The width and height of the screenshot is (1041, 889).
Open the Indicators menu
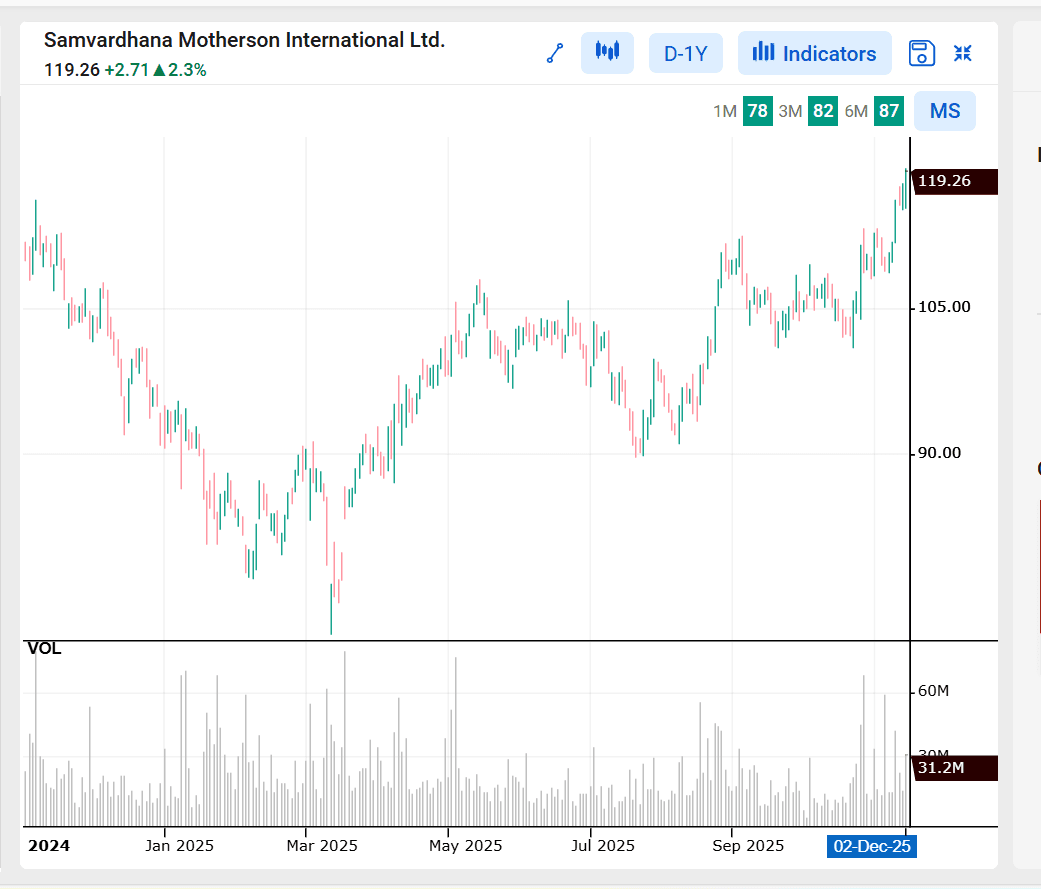point(815,53)
